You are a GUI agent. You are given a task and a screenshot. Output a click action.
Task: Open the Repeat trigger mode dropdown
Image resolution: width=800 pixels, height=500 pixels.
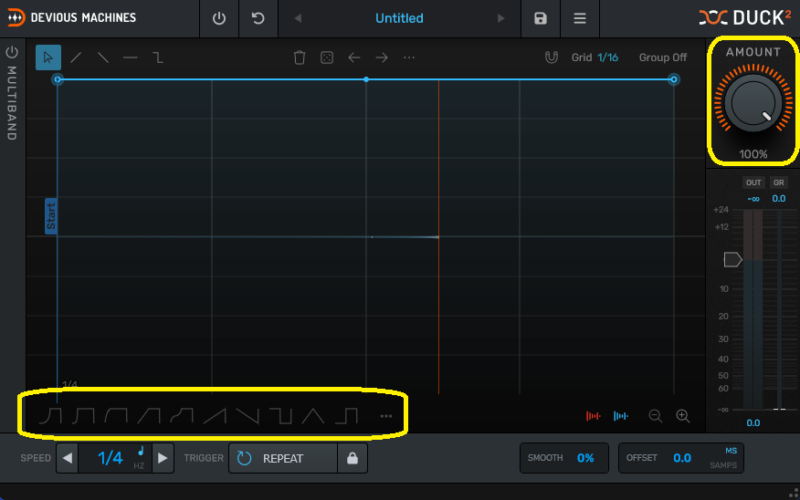click(281, 458)
